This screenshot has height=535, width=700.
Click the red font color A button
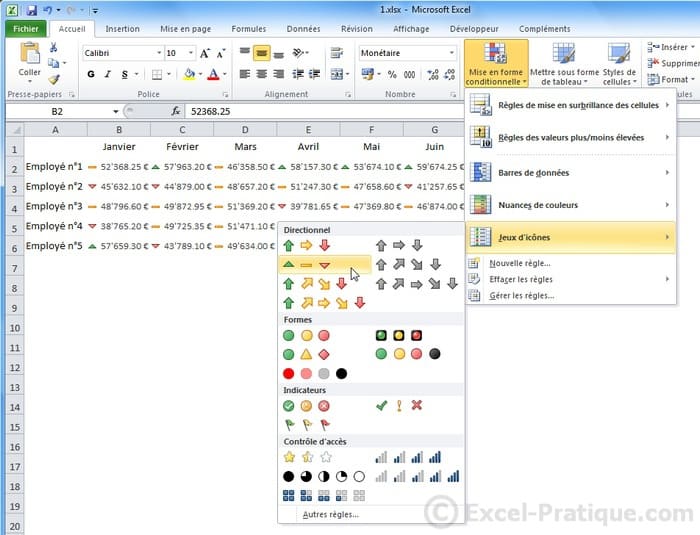(213, 74)
